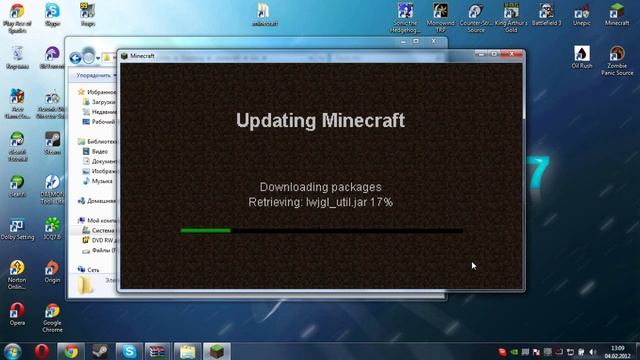640x360 pixels.
Task: Open Skype from the taskbar
Action: point(129,351)
